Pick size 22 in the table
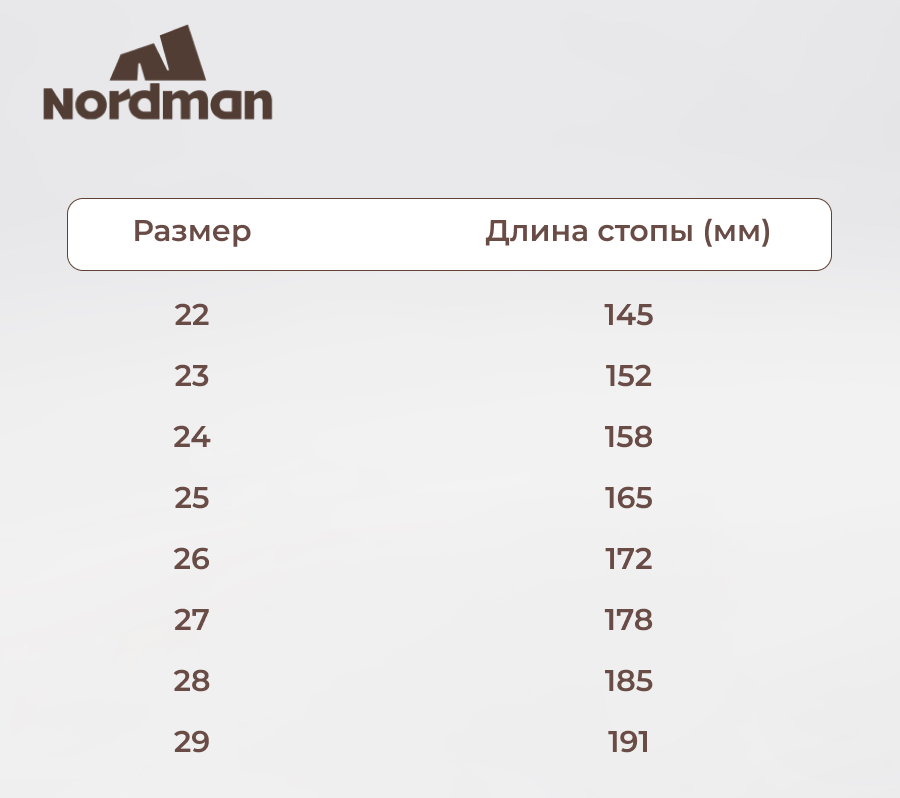900x798 pixels. (x=192, y=315)
